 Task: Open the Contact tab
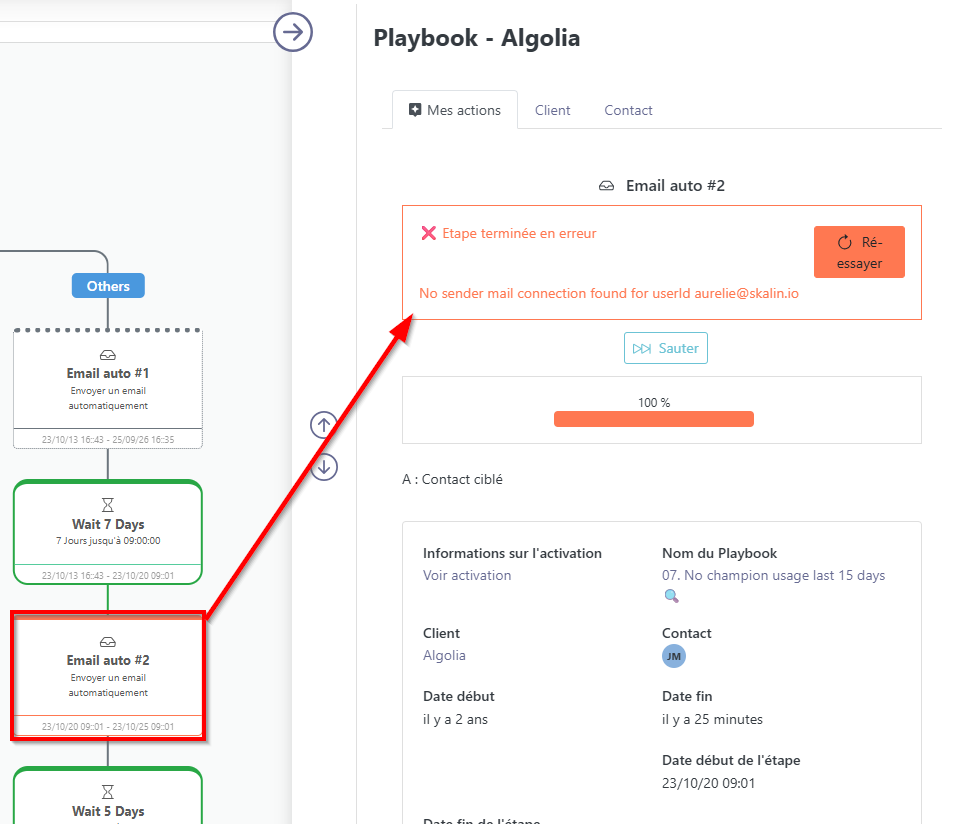click(x=628, y=110)
